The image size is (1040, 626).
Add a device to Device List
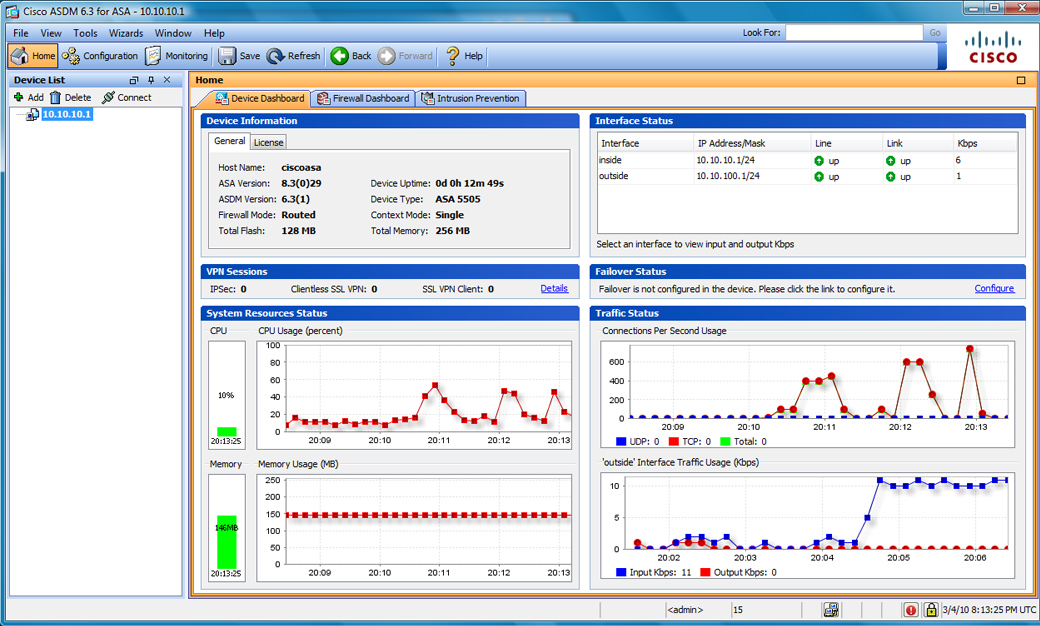[28, 98]
